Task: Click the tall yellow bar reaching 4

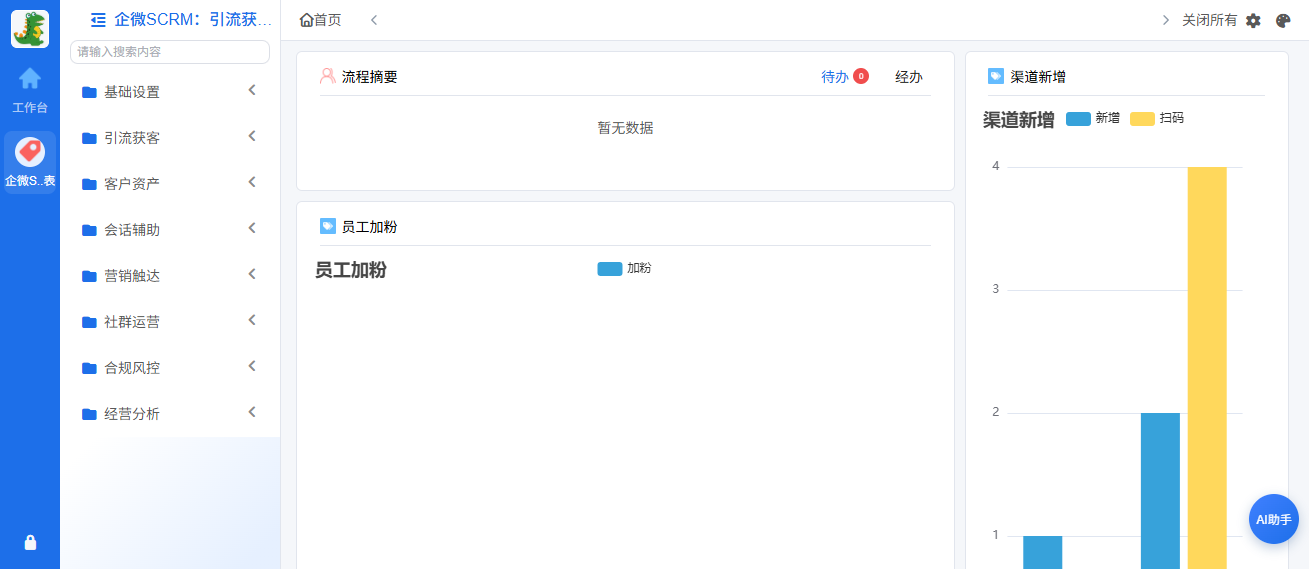Action: pos(1207,368)
